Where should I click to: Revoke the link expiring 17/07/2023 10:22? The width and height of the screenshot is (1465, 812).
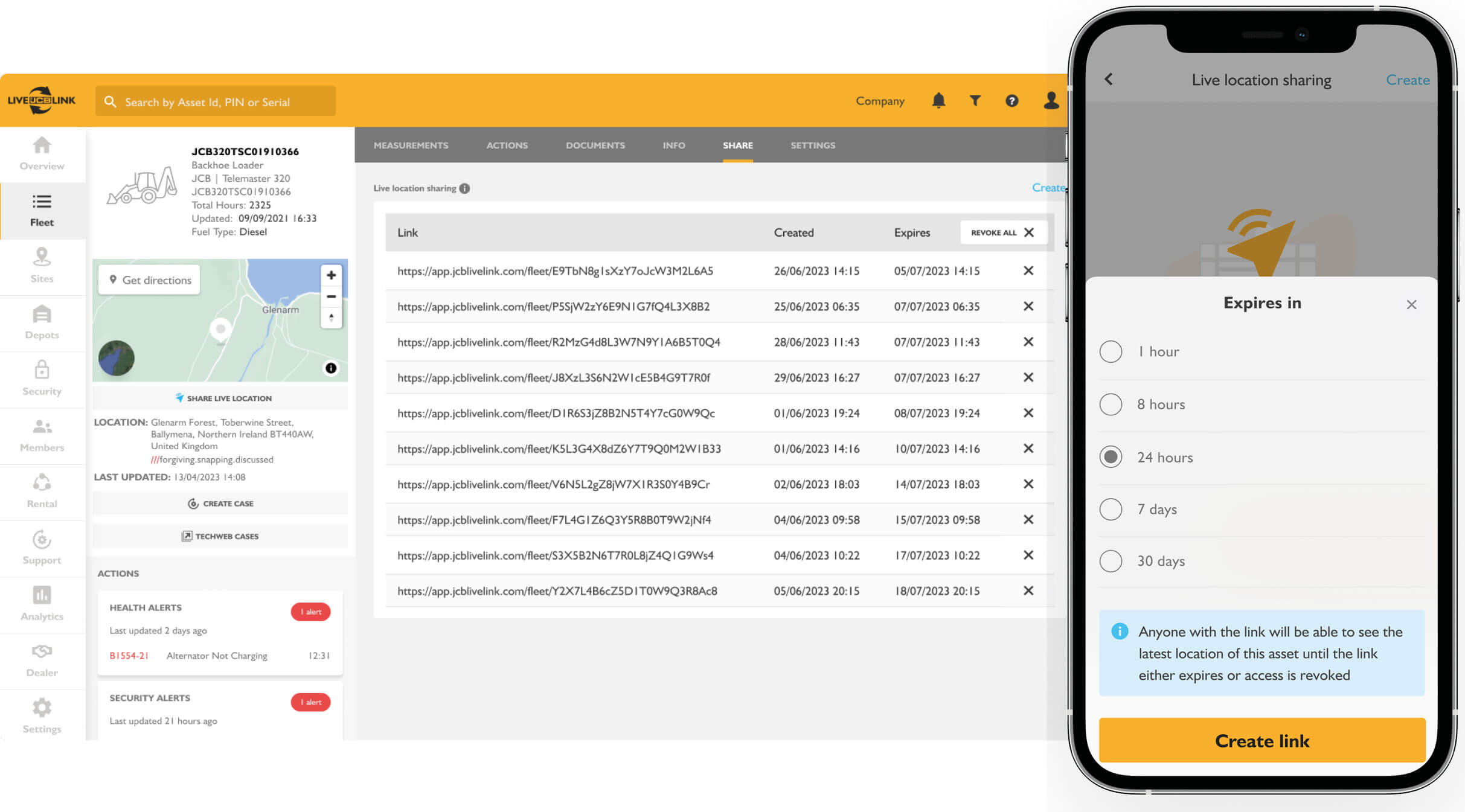click(1028, 555)
